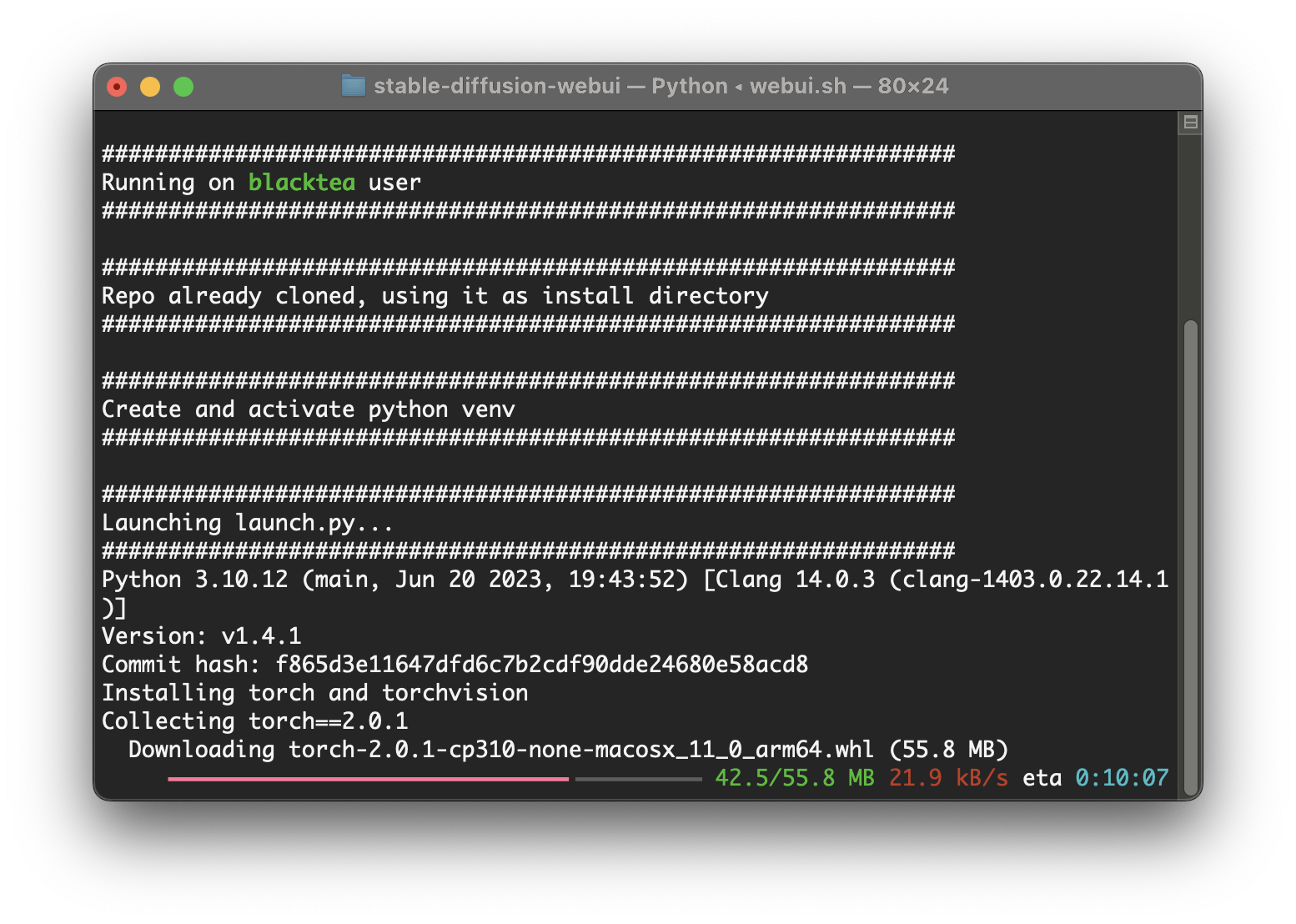Click the '(55.8 MB)' file size text
Screen dimensions: 1296x924
point(949,750)
